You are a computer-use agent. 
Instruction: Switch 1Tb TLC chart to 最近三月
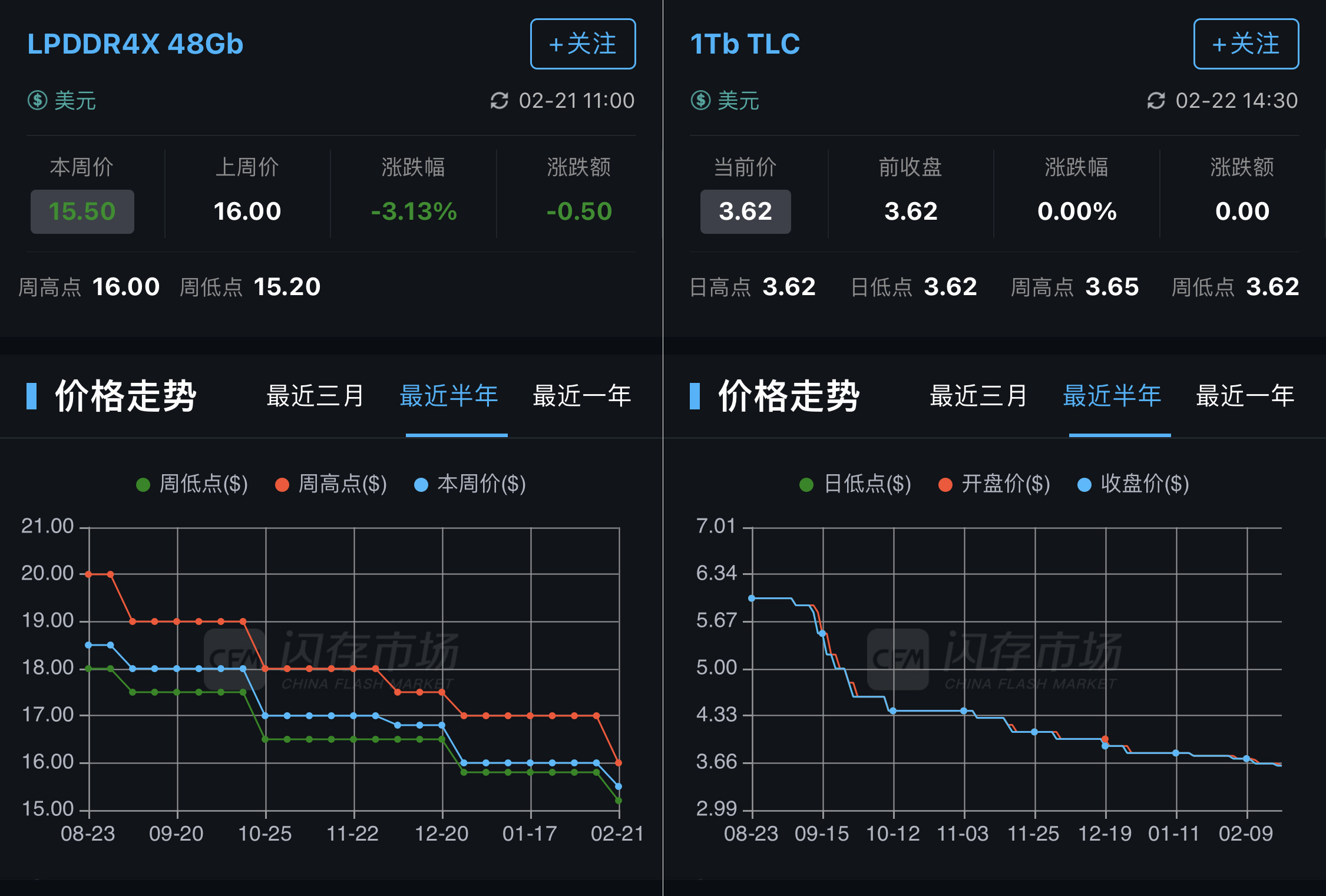click(x=978, y=396)
